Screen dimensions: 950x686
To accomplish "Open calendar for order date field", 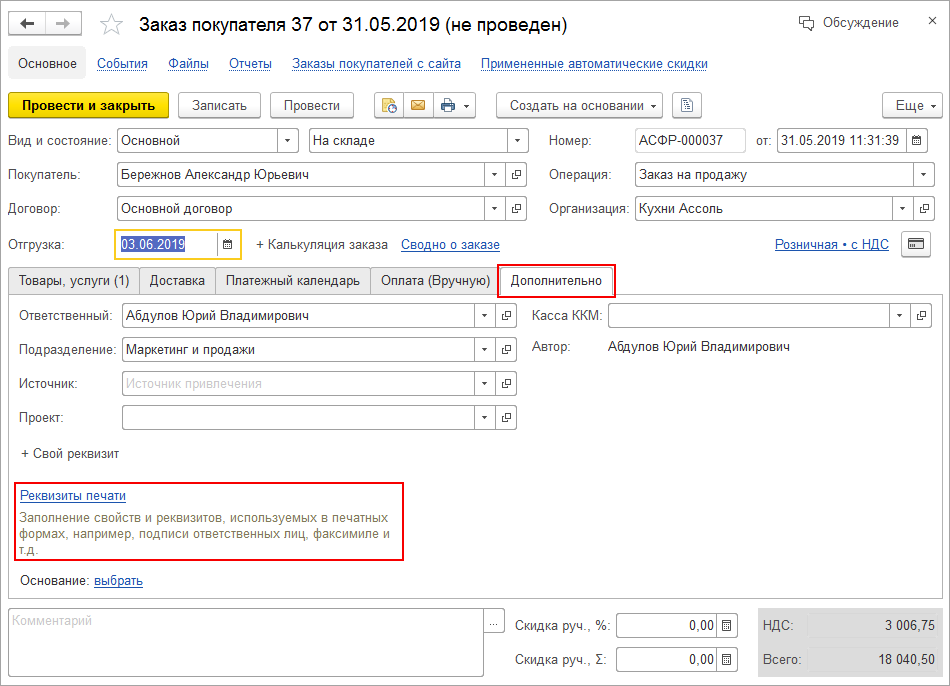I will (916, 141).
